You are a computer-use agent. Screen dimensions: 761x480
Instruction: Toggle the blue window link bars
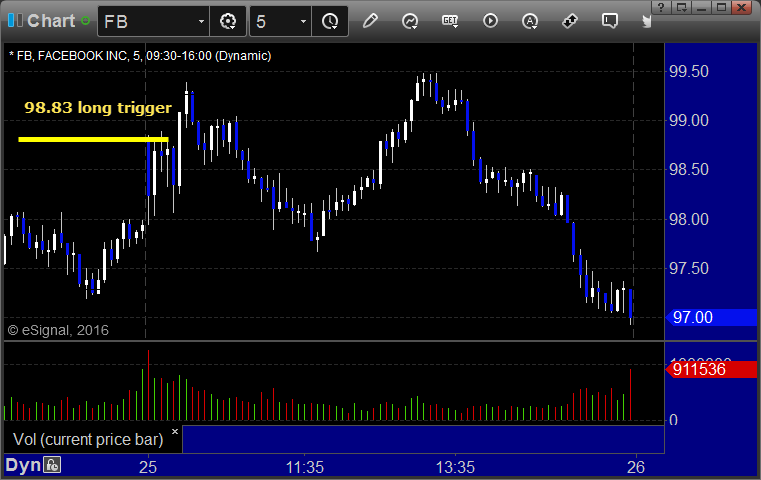click(x=15, y=20)
